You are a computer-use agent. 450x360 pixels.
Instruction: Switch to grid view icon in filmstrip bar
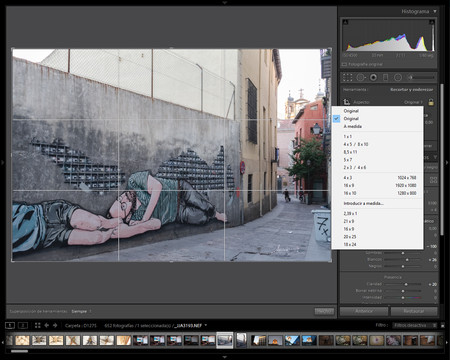(37, 325)
